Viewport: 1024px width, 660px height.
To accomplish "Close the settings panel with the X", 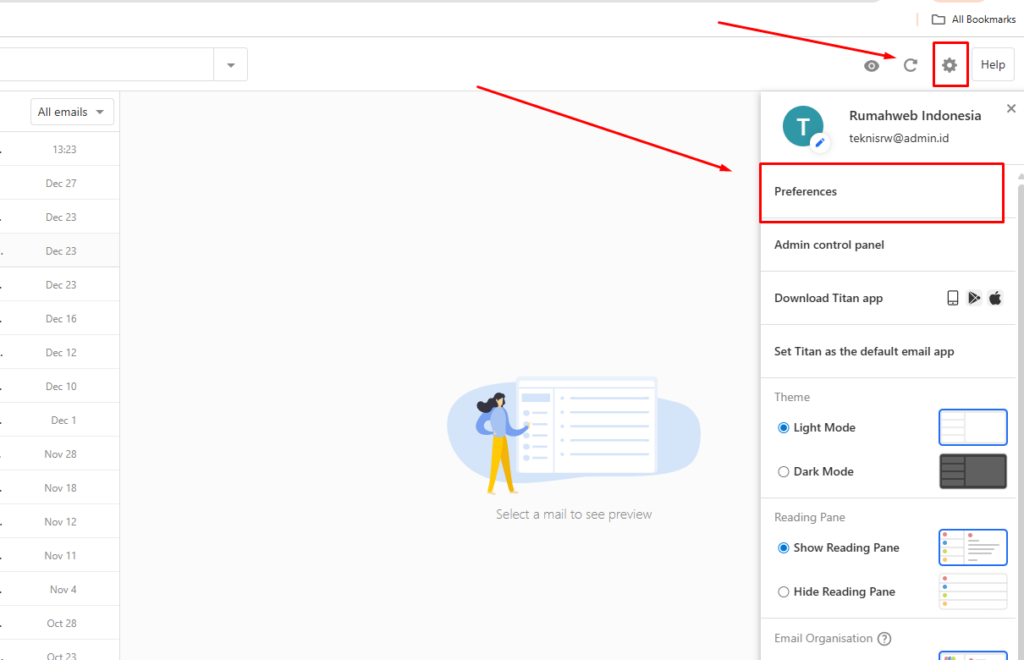I will coord(1010,108).
